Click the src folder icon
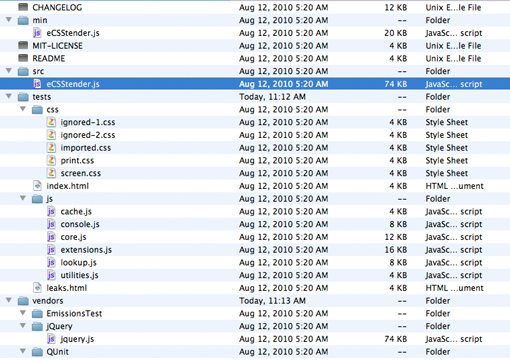 (23, 71)
